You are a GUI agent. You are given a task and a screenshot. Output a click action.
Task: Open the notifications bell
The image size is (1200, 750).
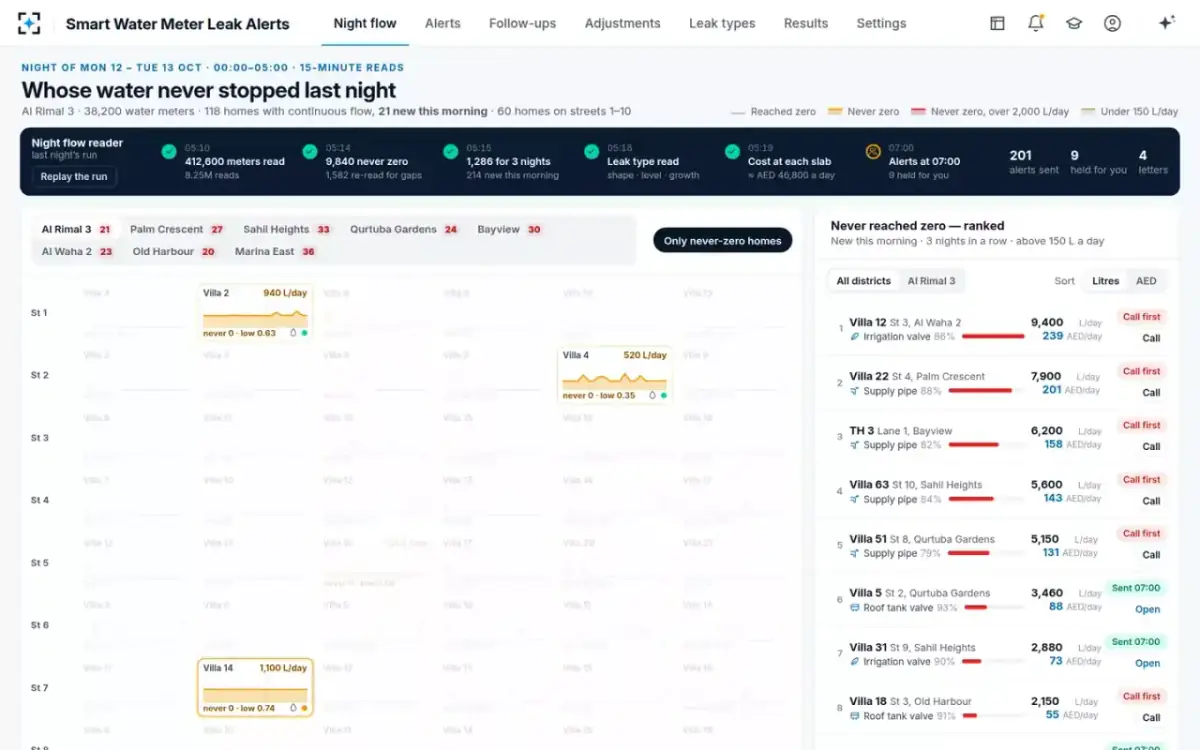[1036, 23]
